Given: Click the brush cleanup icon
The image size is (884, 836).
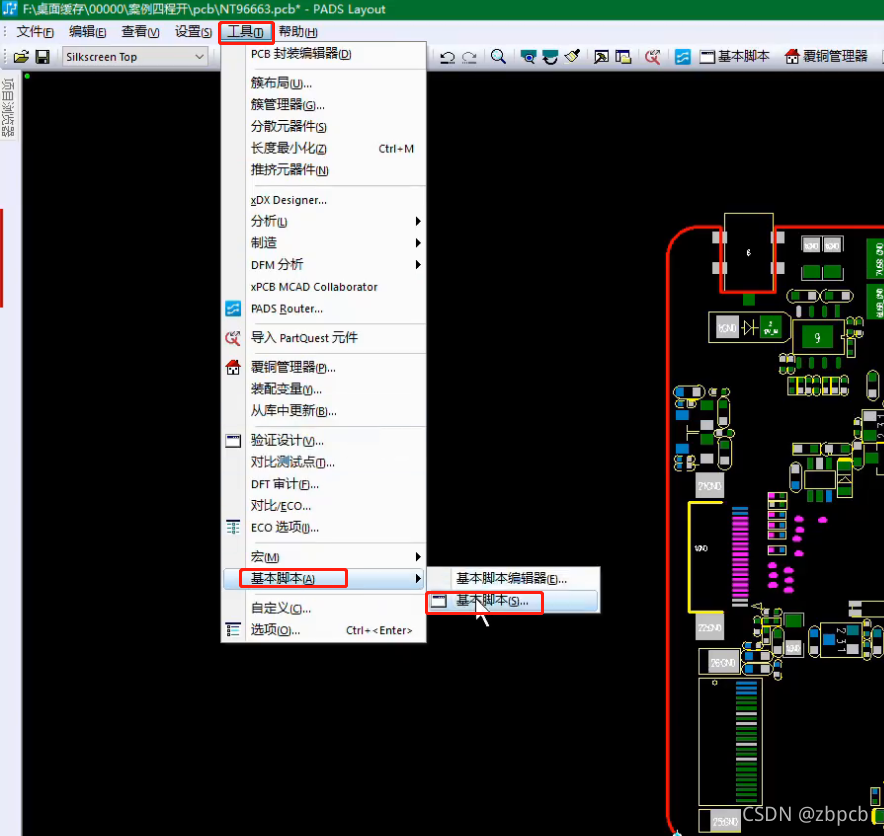Looking at the screenshot, I should (572, 56).
